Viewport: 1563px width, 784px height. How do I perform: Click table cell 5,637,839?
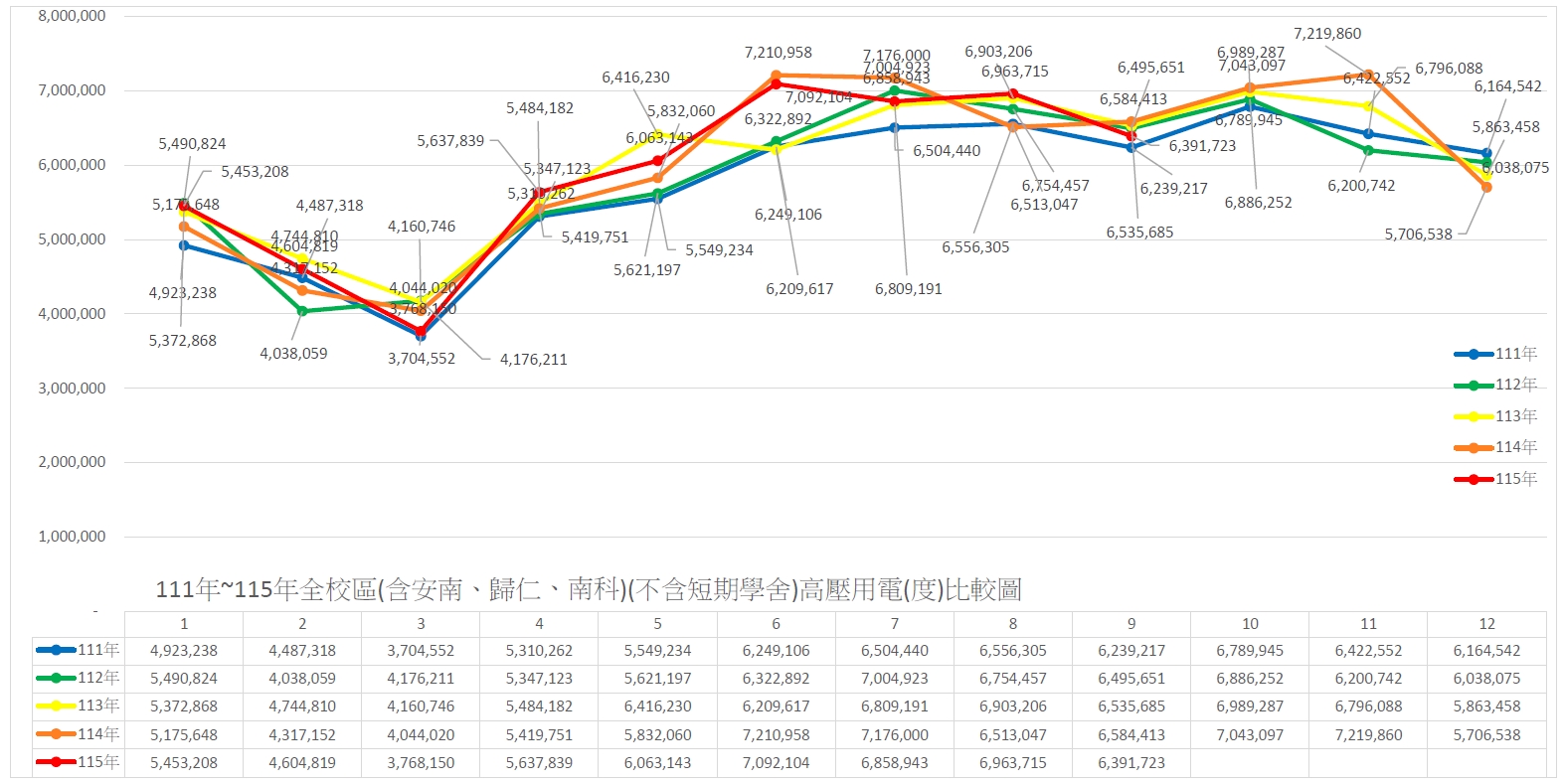click(x=539, y=763)
